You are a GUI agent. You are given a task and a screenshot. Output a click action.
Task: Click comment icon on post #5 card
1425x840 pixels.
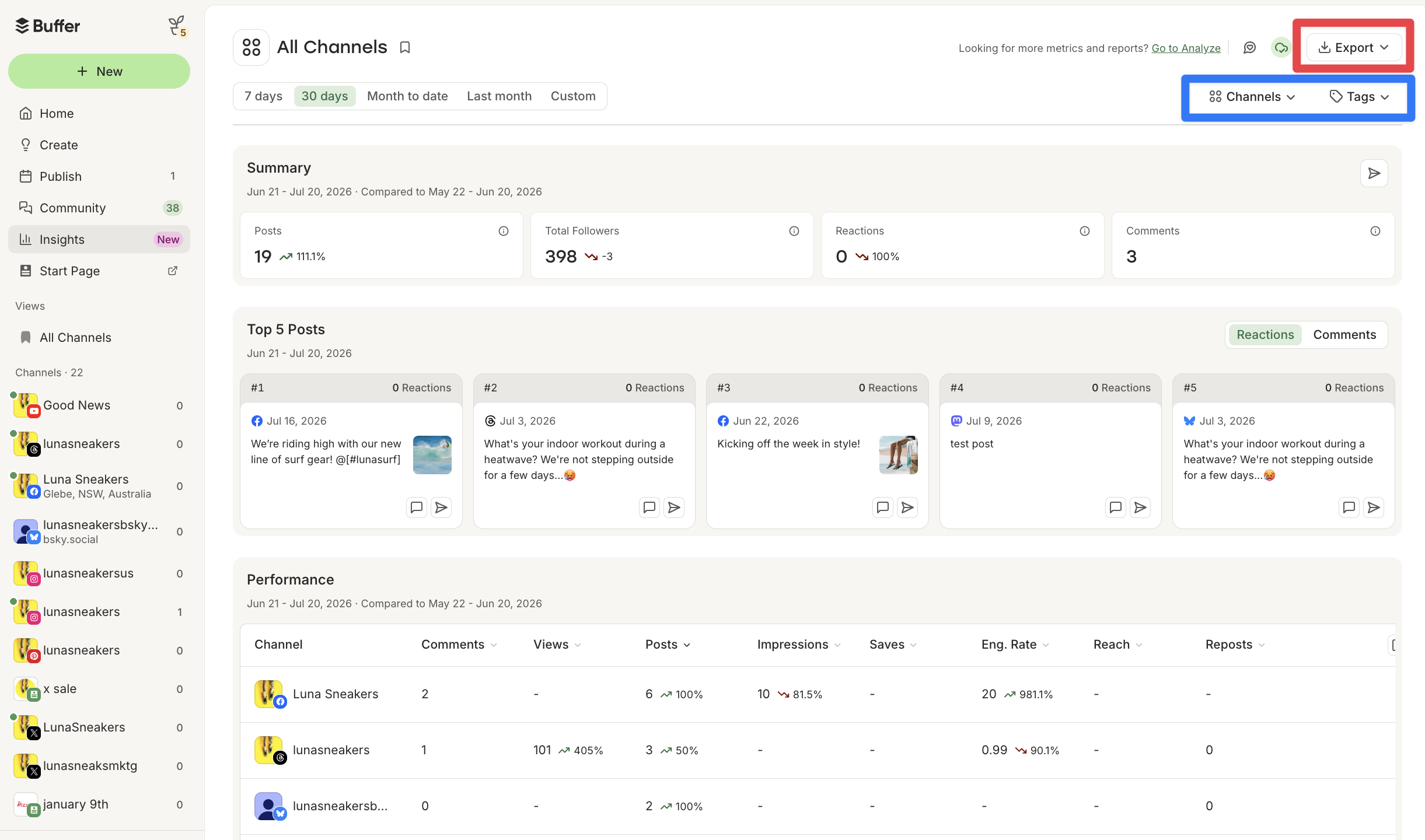tap(1349, 508)
